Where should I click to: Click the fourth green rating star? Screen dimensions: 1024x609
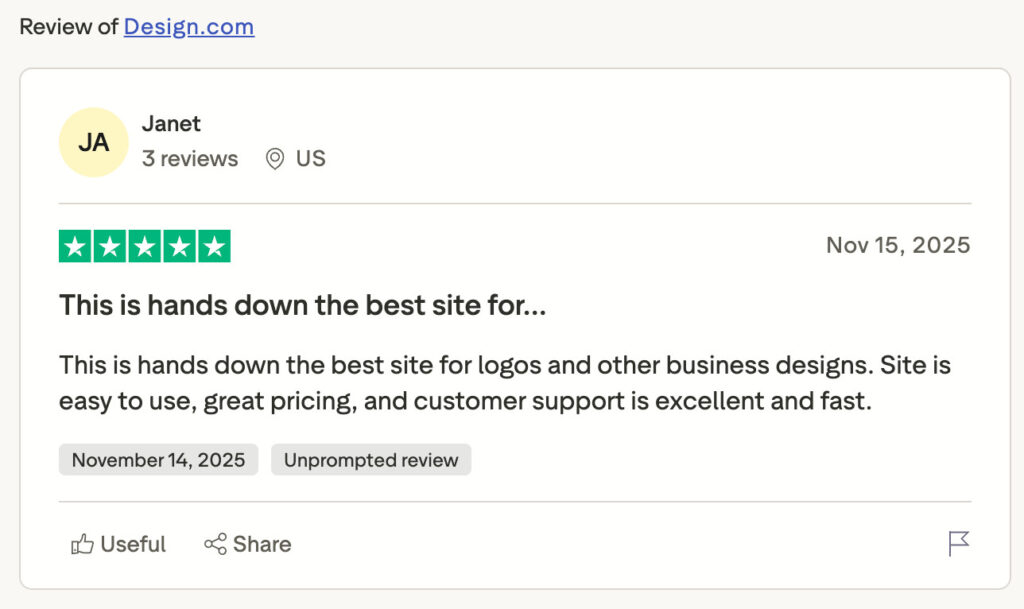[180, 246]
